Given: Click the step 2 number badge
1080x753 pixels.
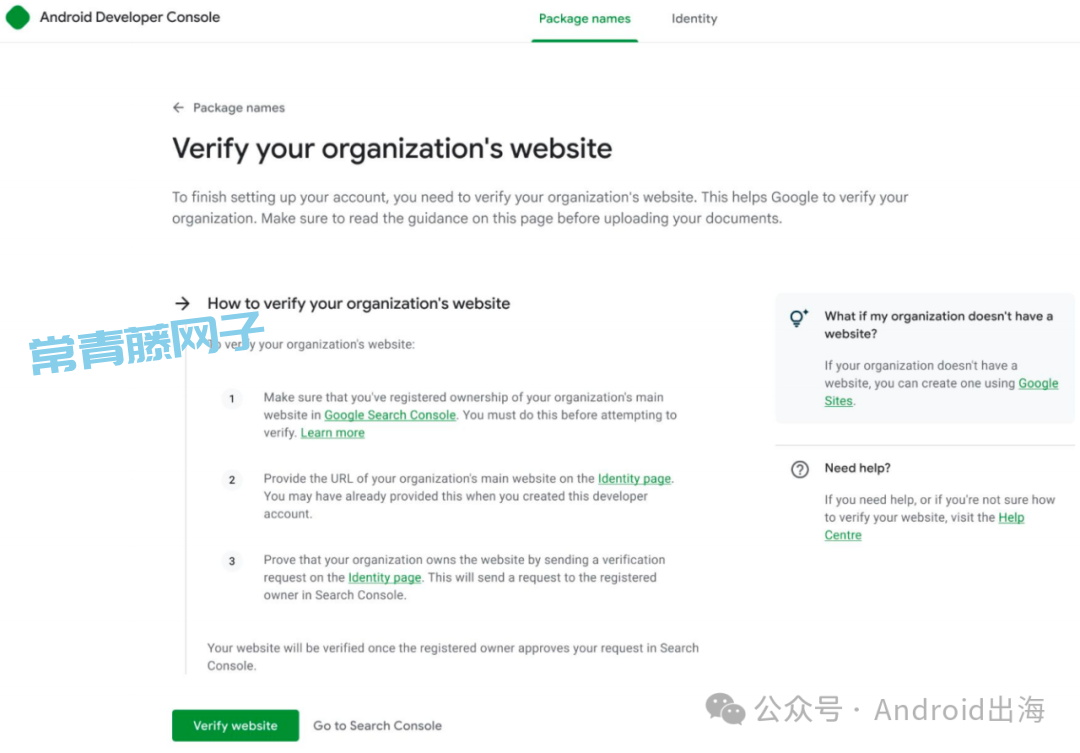Looking at the screenshot, I should pos(232,479).
